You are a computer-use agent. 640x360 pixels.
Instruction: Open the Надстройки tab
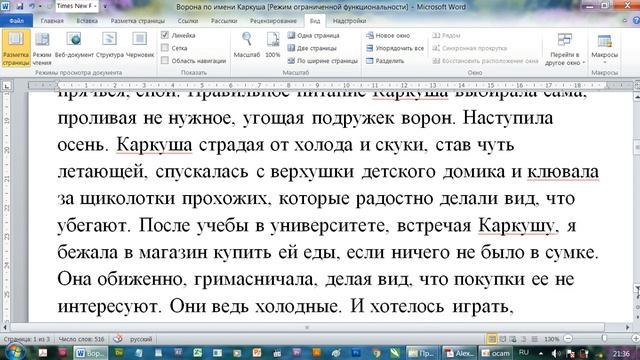349,21
